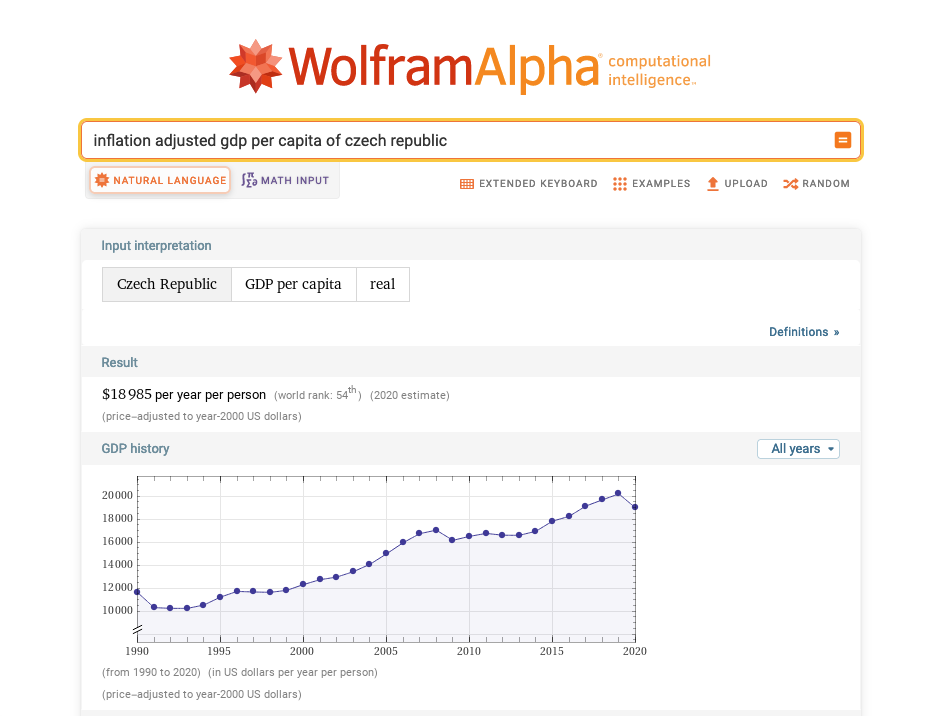939x716 pixels.
Task: Select Natural Language input mode
Action: point(160,180)
